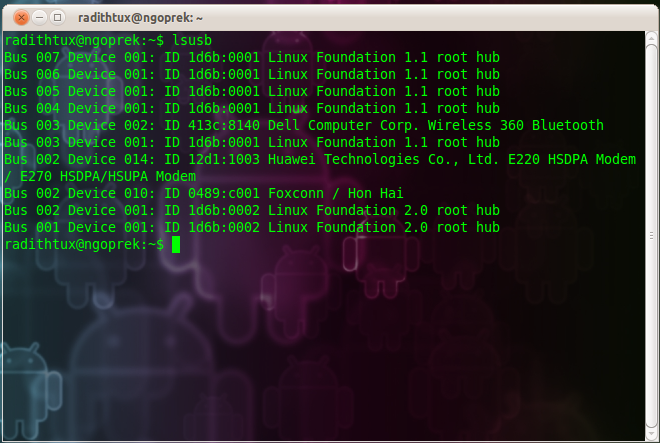Click 'Huawei Technologies Co., Ltd.' text

pos(383,160)
